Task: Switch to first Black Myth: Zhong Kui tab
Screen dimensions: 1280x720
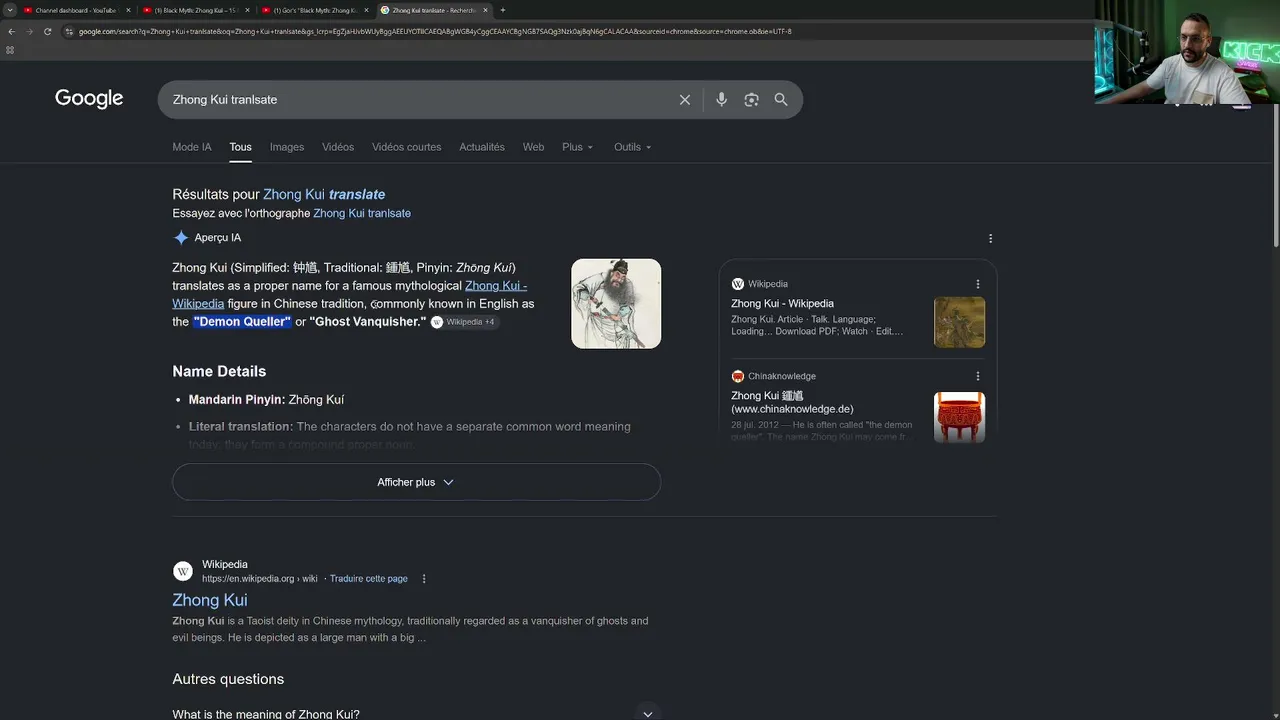Action: 195,10
